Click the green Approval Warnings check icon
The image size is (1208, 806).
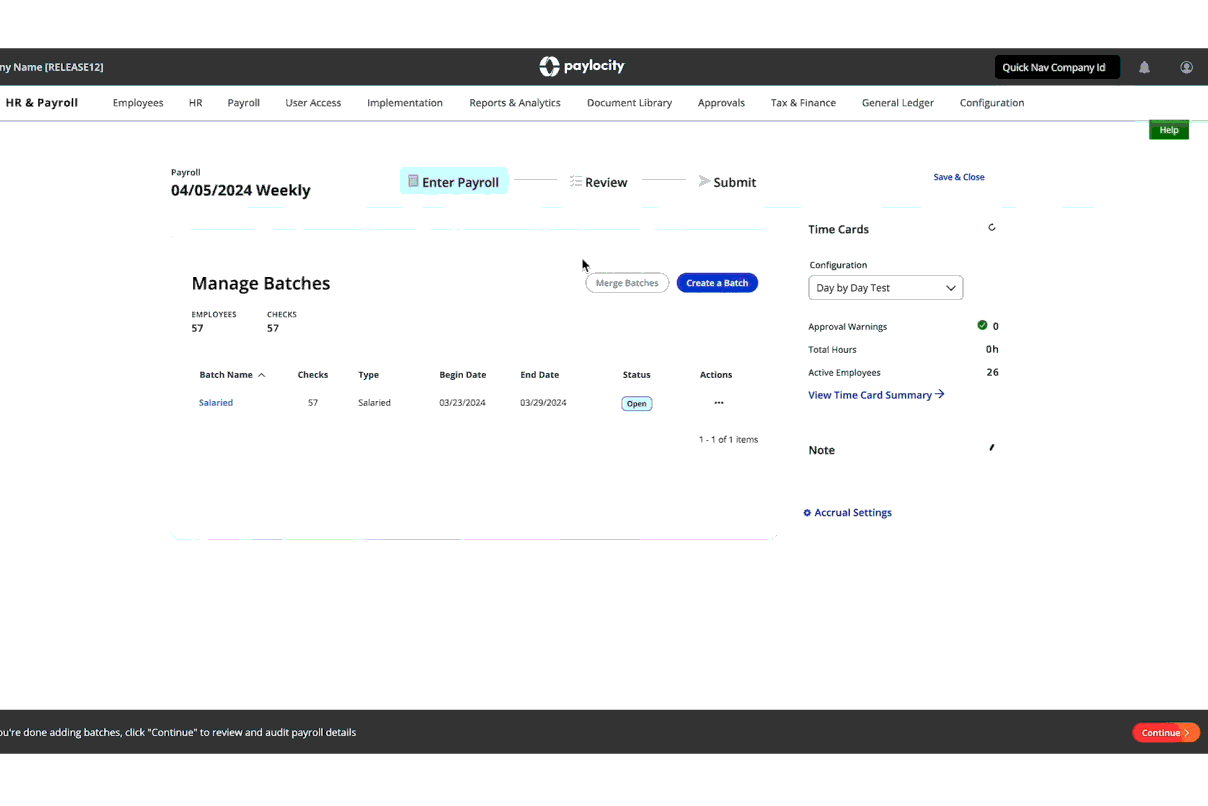coord(982,325)
